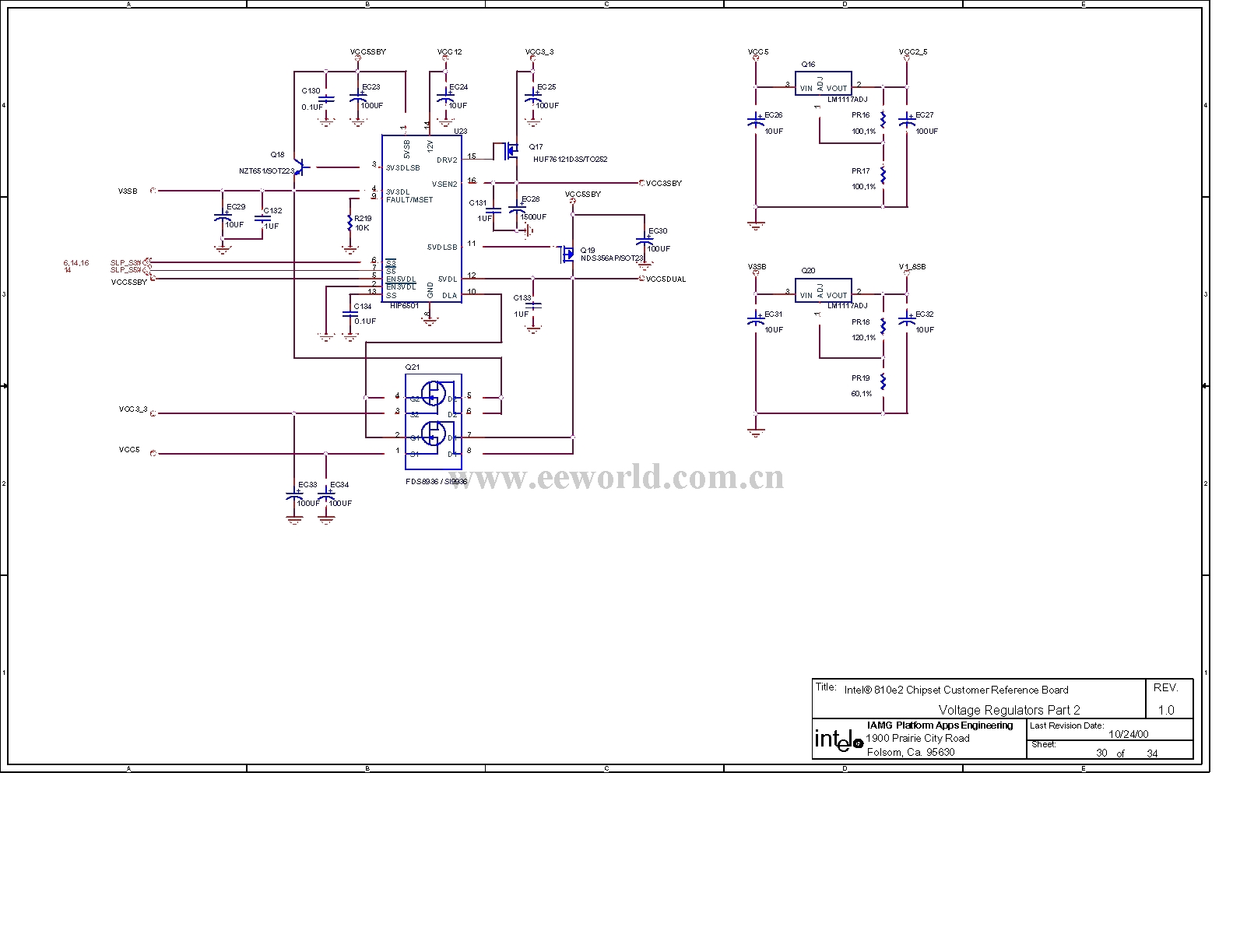
Task: Select the '1500UF' capacitor value
Action: coord(533,217)
